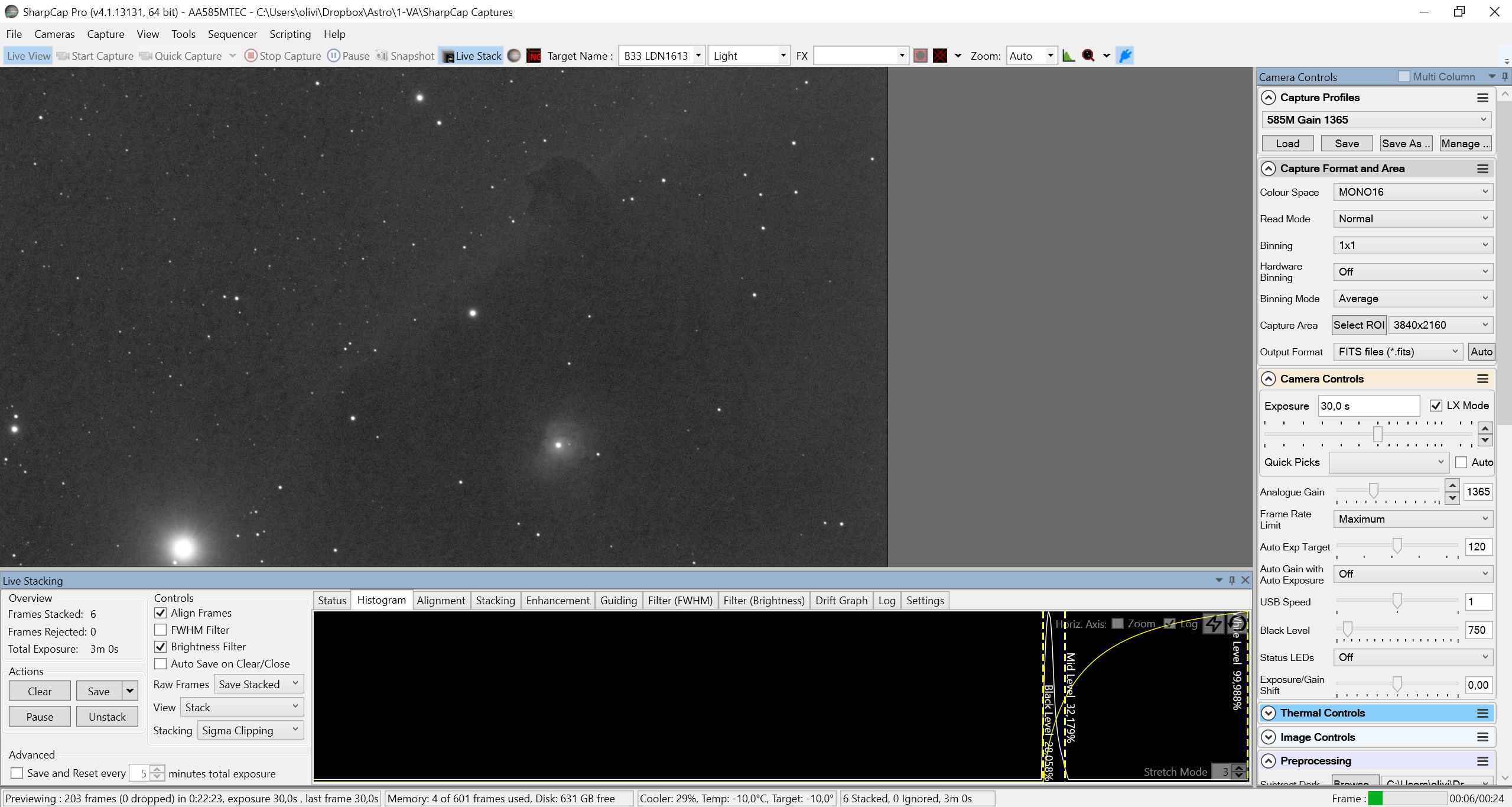1512x807 pixels.
Task: Toggle the blue plug camera controls icon
Action: point(1126,56)
